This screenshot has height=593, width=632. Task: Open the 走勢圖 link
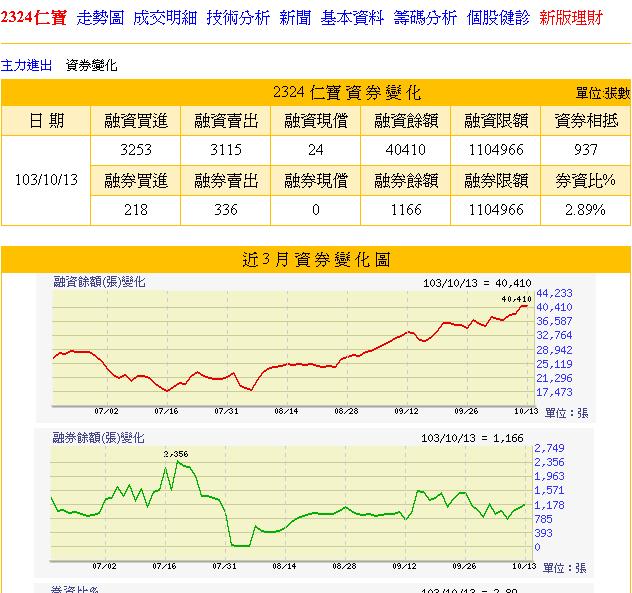(100, 18)
